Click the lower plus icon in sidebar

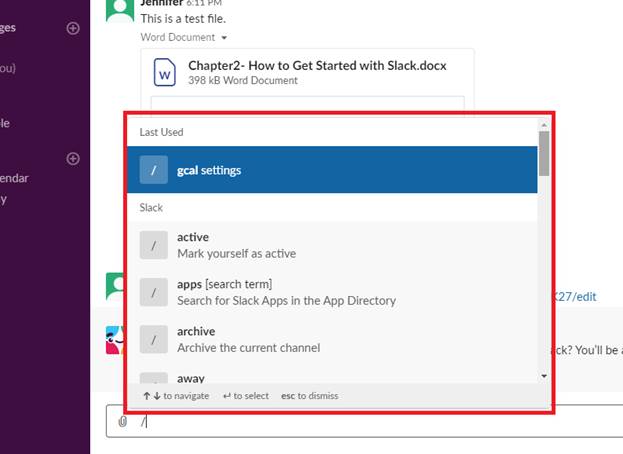point(73,158)
